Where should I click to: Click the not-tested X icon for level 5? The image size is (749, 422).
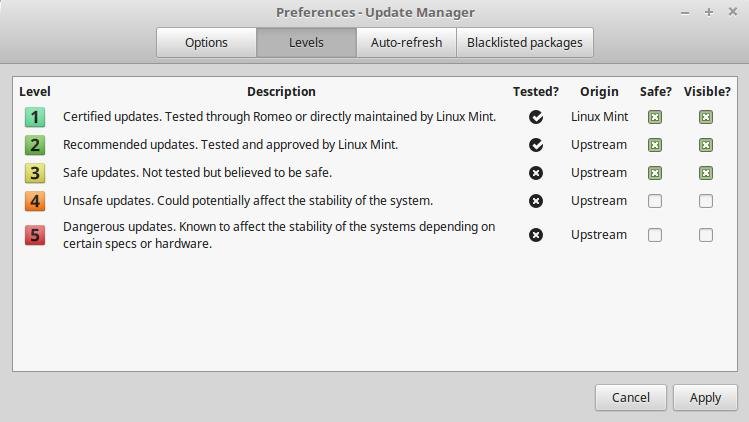pyautogui.click(x=536, y=235)
